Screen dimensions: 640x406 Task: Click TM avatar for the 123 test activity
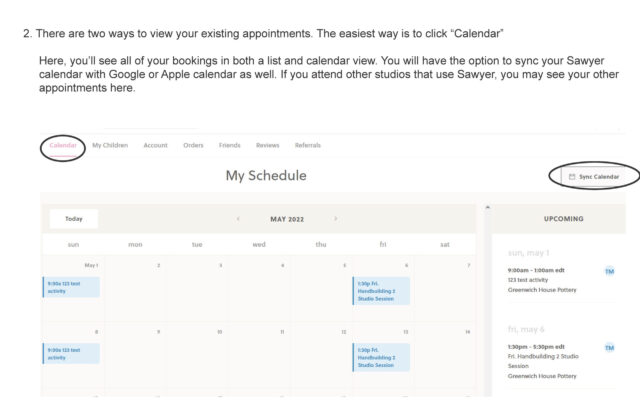[609, 271]
